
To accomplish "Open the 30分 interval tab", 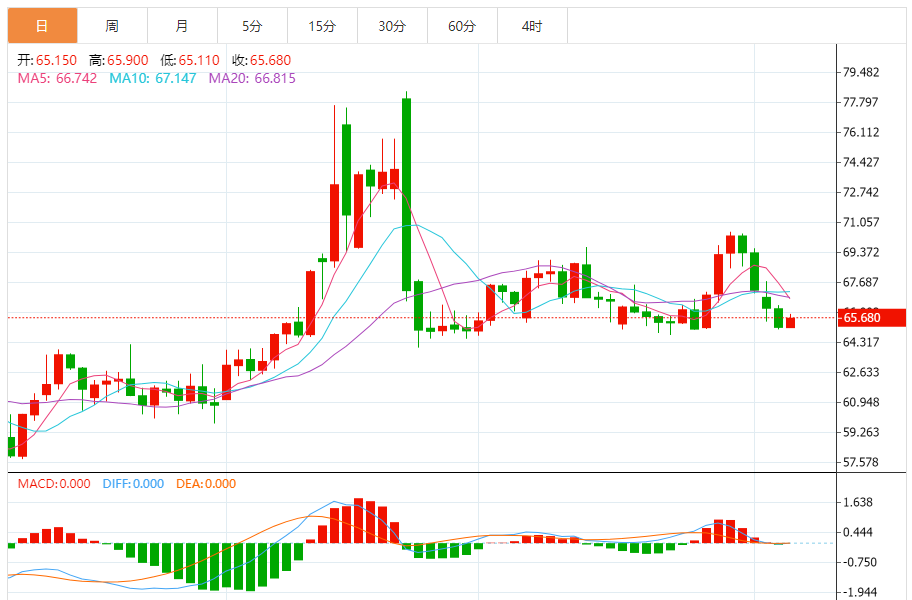I will (x=392, y=26).
